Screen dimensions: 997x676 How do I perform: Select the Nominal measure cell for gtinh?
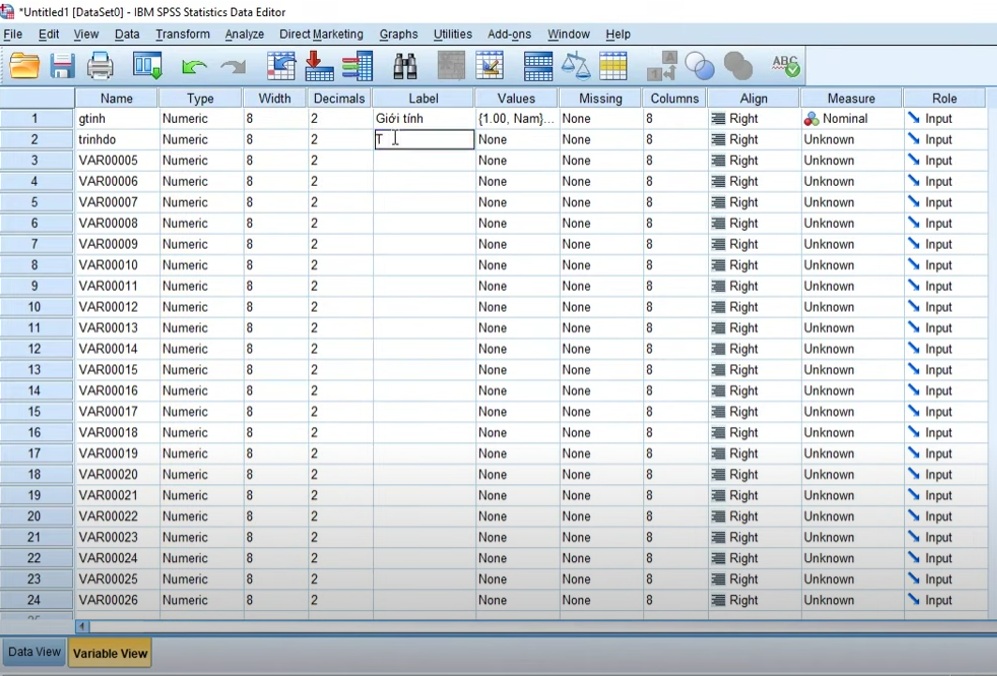tap(851, 118)
